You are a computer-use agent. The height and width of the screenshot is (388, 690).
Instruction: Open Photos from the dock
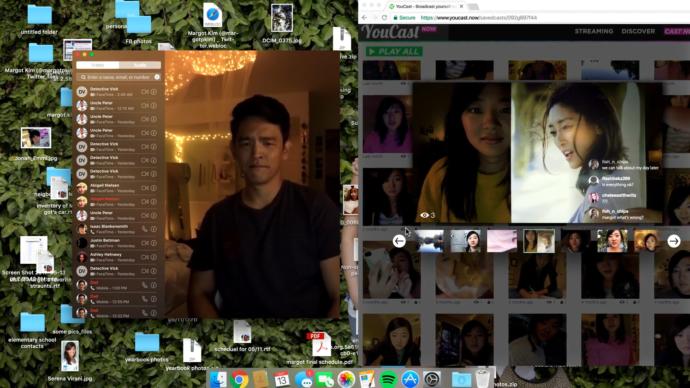346,379
